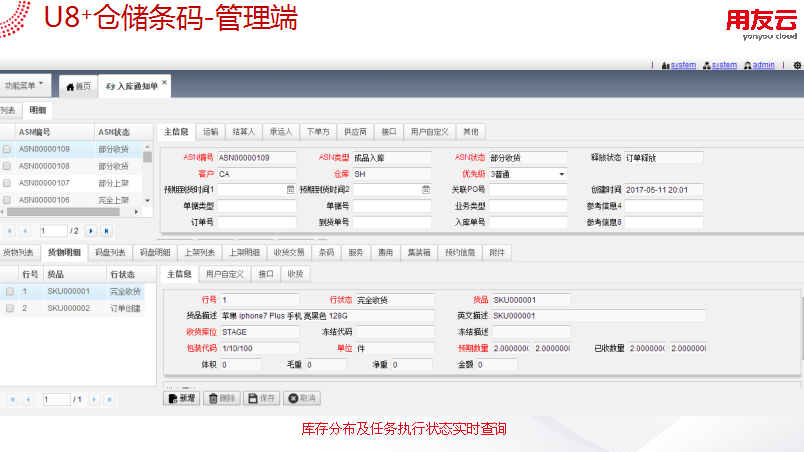Switch to the 首页 tab
Screen dimensions: 804x452
click(x=78, y=87)
